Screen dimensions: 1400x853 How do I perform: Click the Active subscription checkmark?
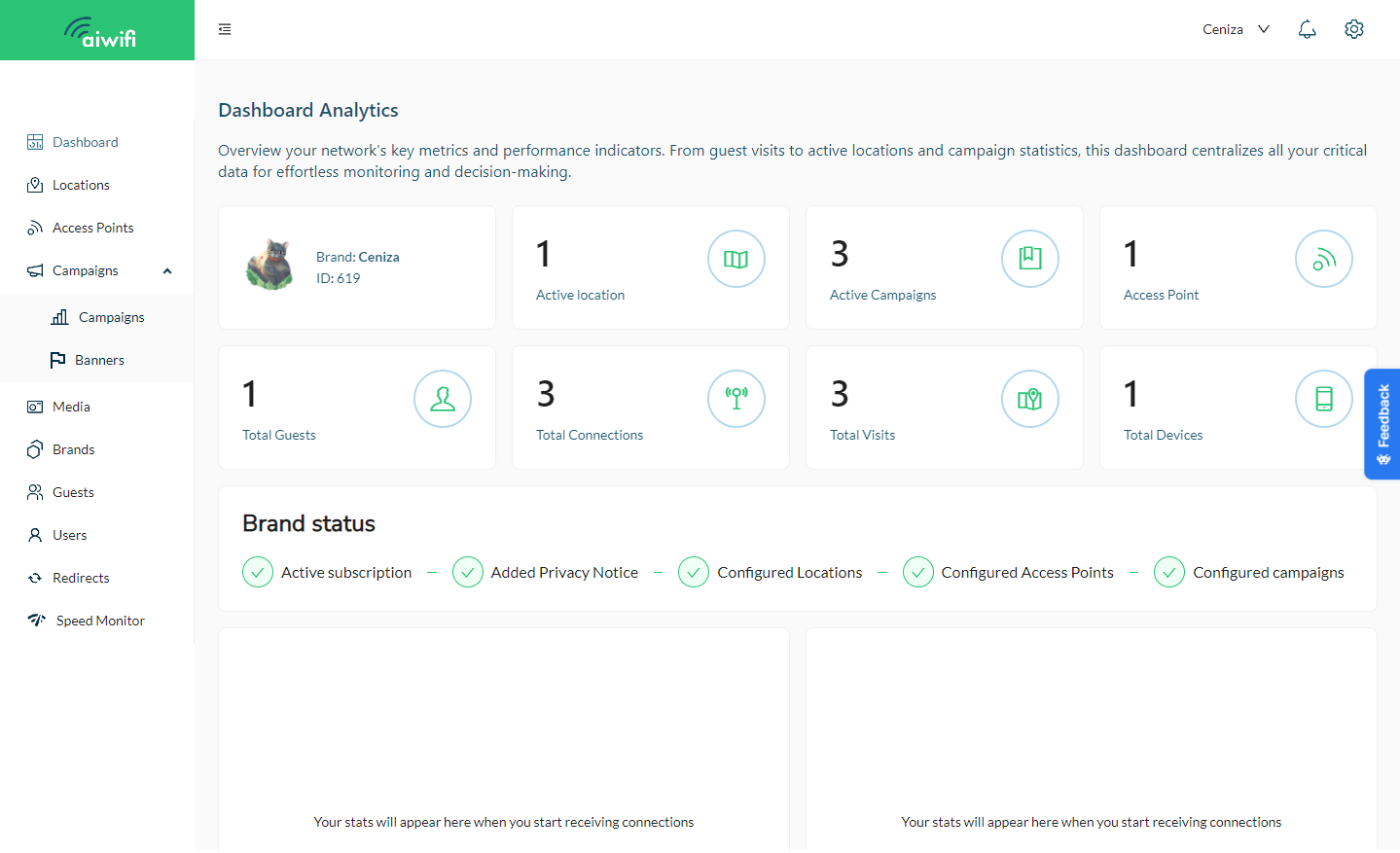click(x=258, y=573)
